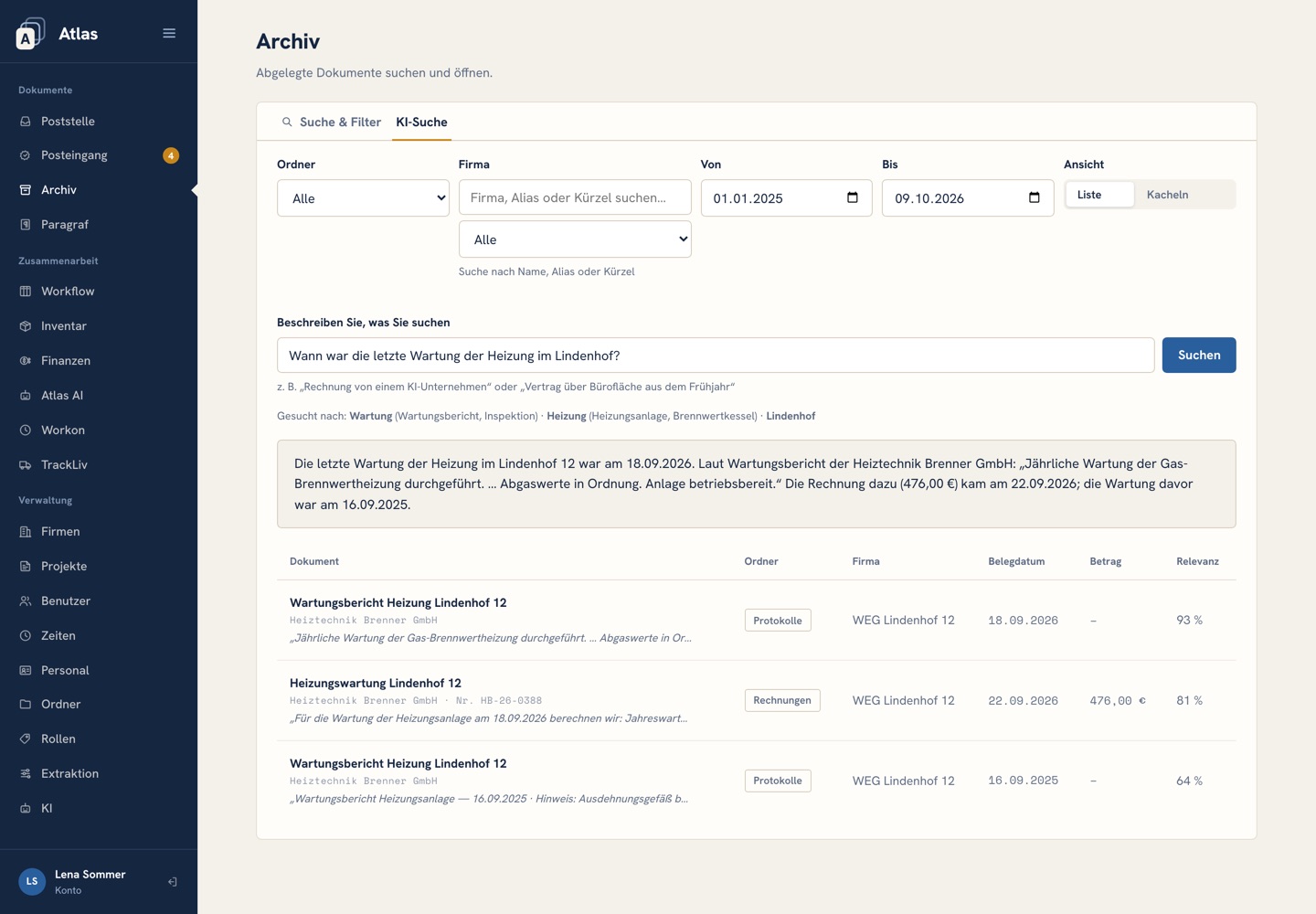Click the Protokolle tag in the 93 % row
1316x914 pixels.
778,621
